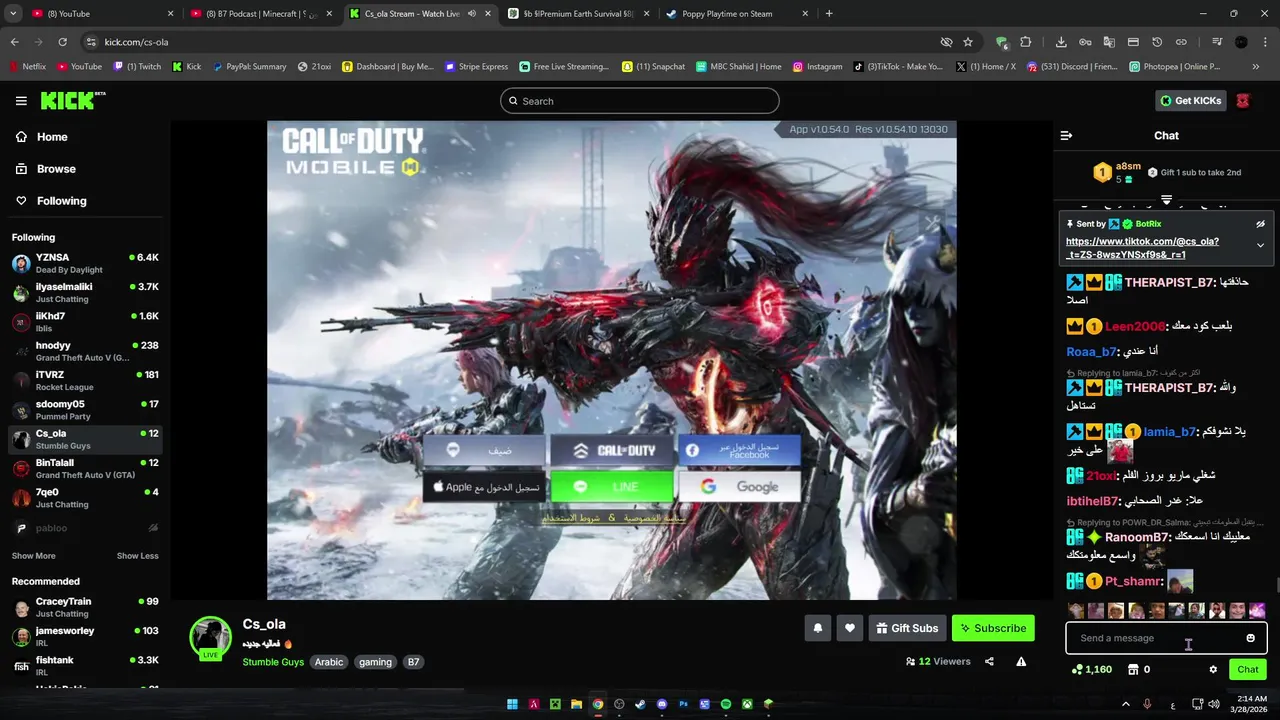Open browser extensions puzzle icon

coord(1028,42)
